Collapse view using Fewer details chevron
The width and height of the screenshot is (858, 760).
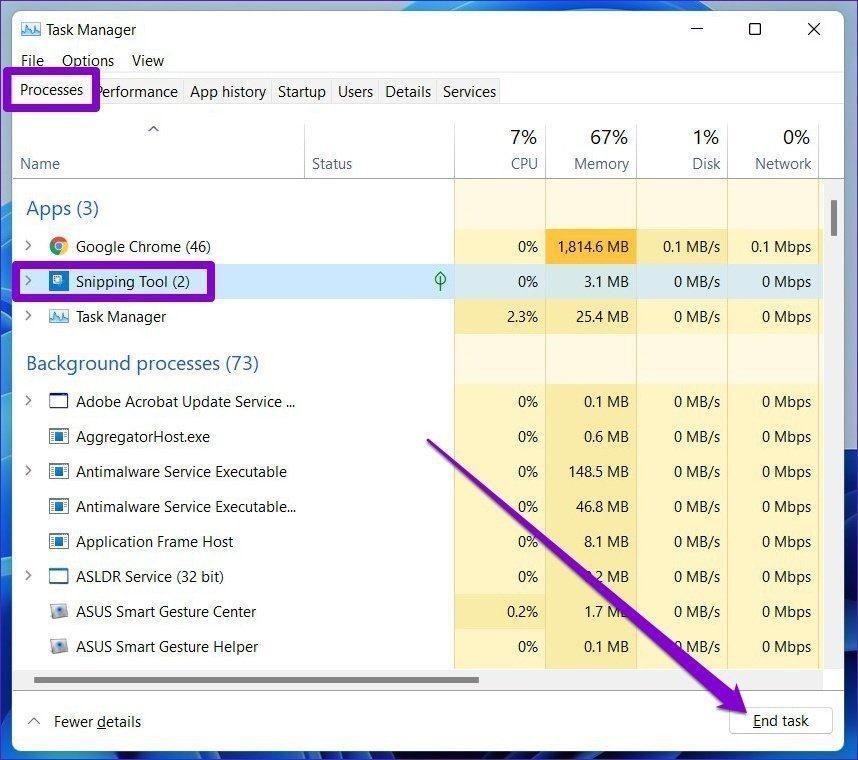[33, 721]
